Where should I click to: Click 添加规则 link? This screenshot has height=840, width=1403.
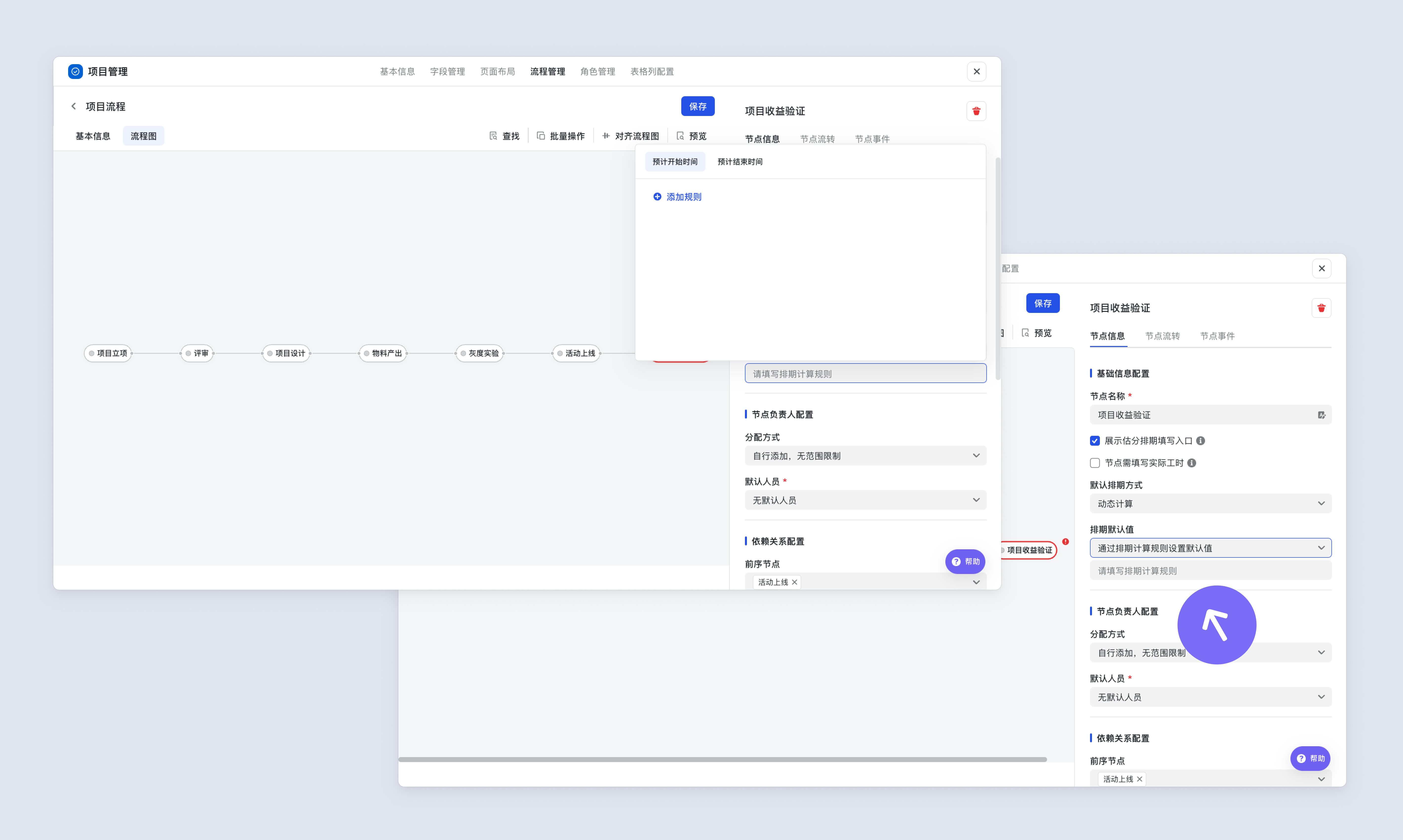point(684,196)
